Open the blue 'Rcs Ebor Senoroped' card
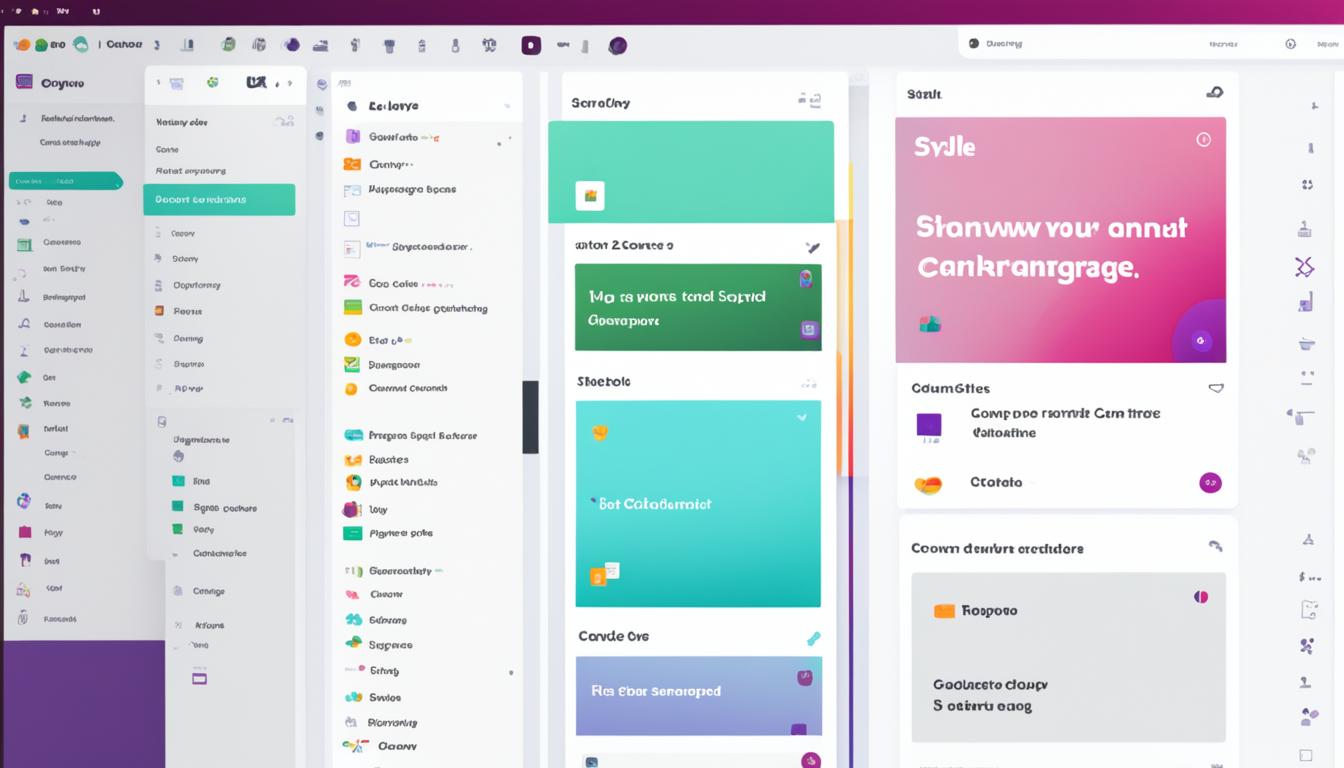1344x768 pixels. [698, 695]
